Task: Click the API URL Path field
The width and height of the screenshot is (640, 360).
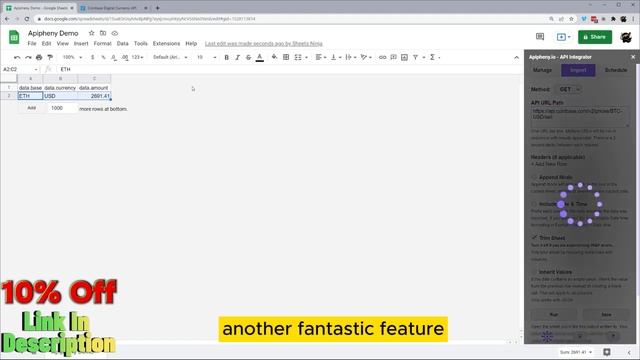Action: tap(580, 116)
